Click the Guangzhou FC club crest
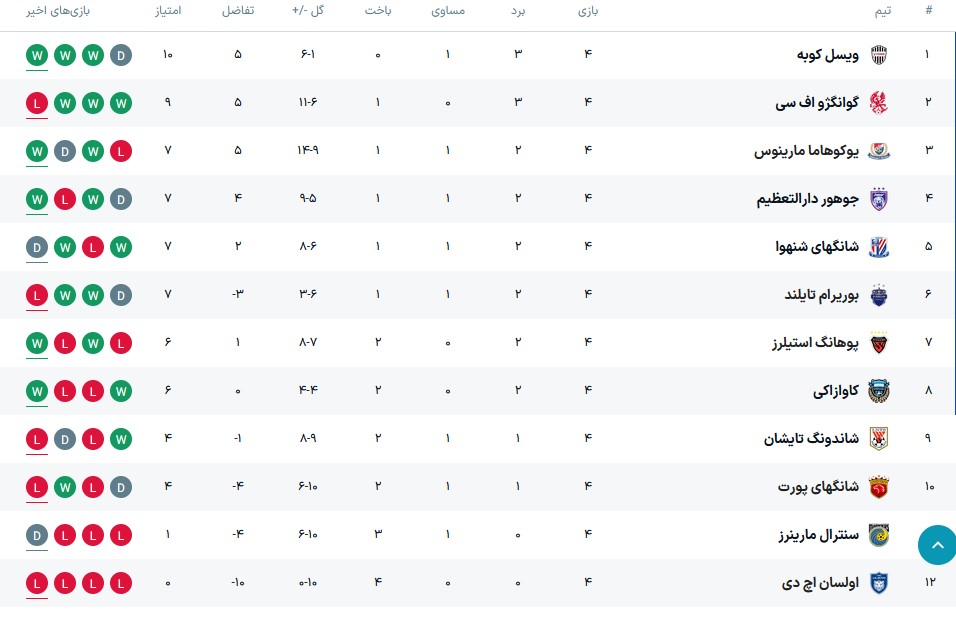Viewport: 956px width, 624px height. coord(878,103)
